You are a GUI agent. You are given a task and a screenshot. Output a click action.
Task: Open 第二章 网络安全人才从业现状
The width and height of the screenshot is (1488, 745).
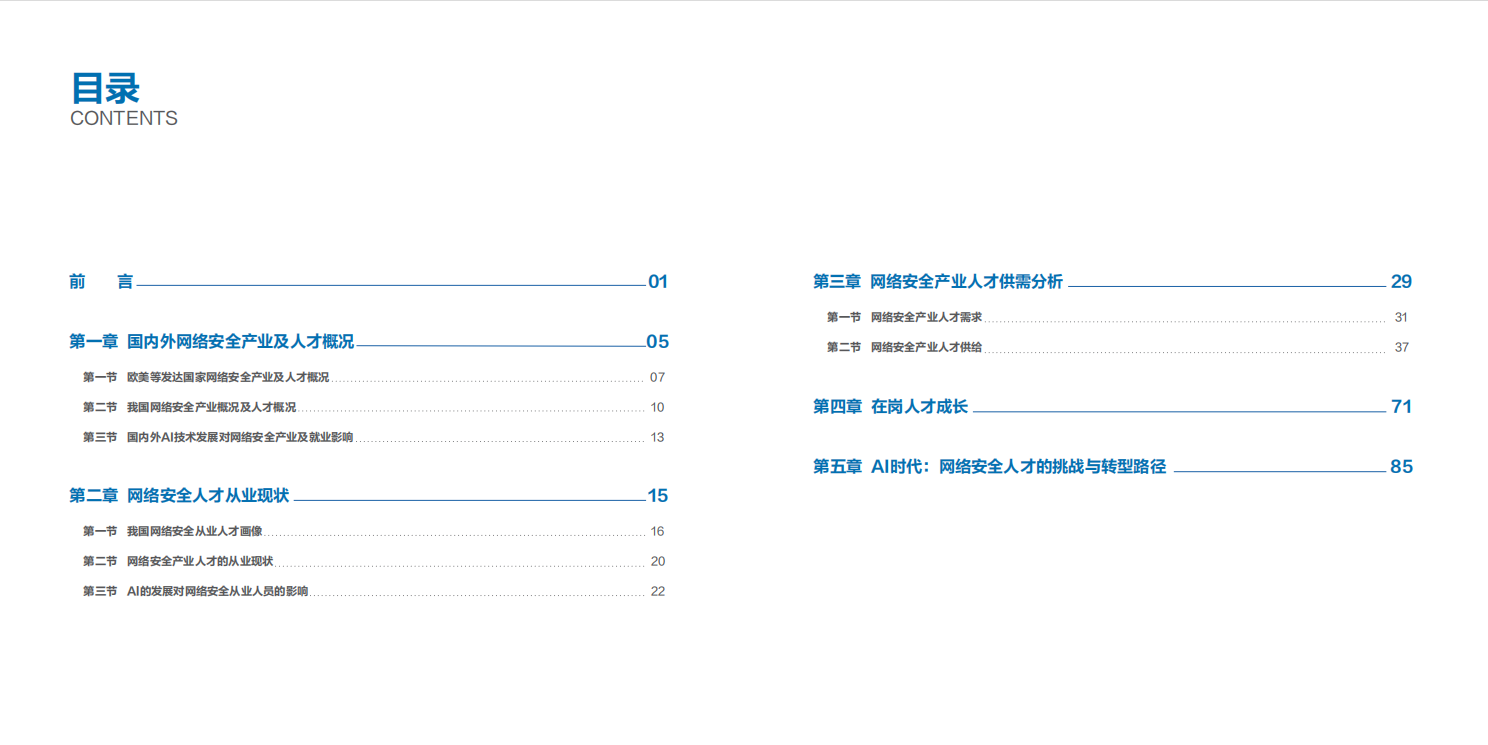pyautogui.click(x=178, y=496)
